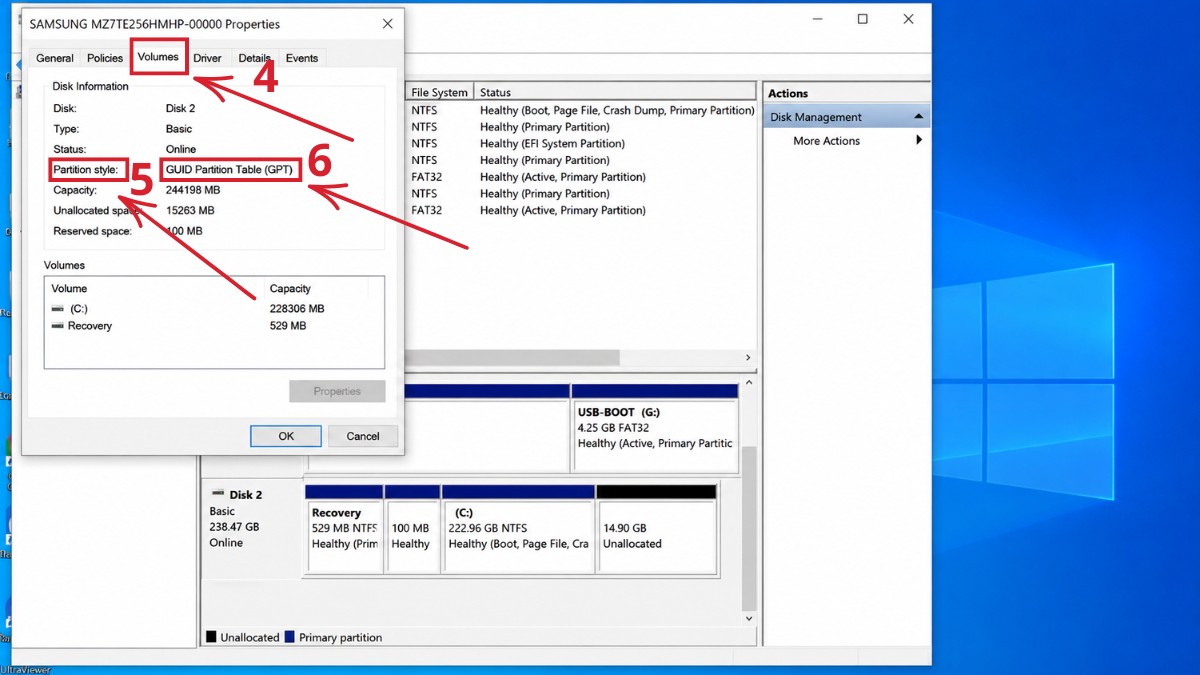Click OK in the Properties dialog

point(286,436)
